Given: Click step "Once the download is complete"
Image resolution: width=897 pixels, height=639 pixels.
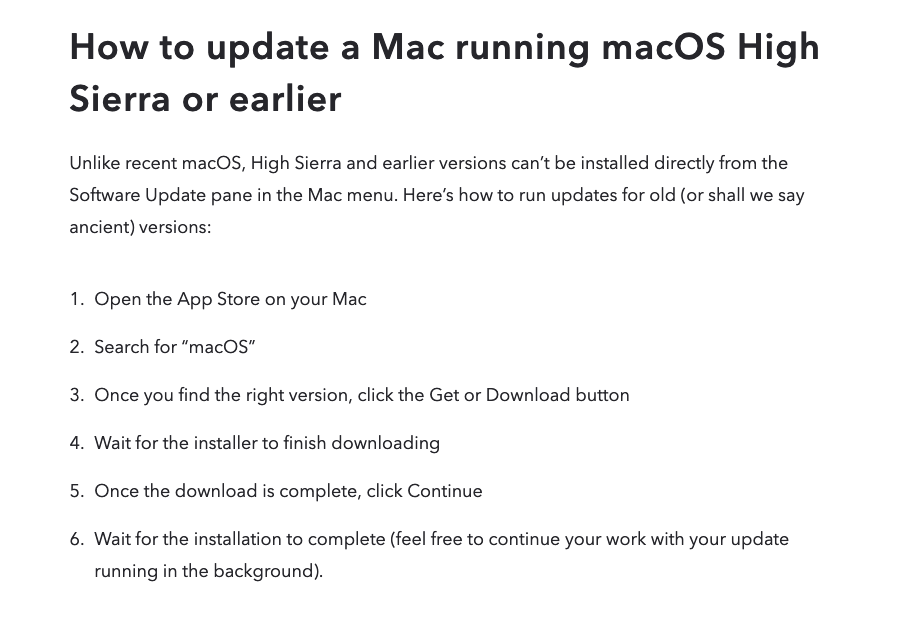Looking at the screenshot, I should click(x=288, y=491).
